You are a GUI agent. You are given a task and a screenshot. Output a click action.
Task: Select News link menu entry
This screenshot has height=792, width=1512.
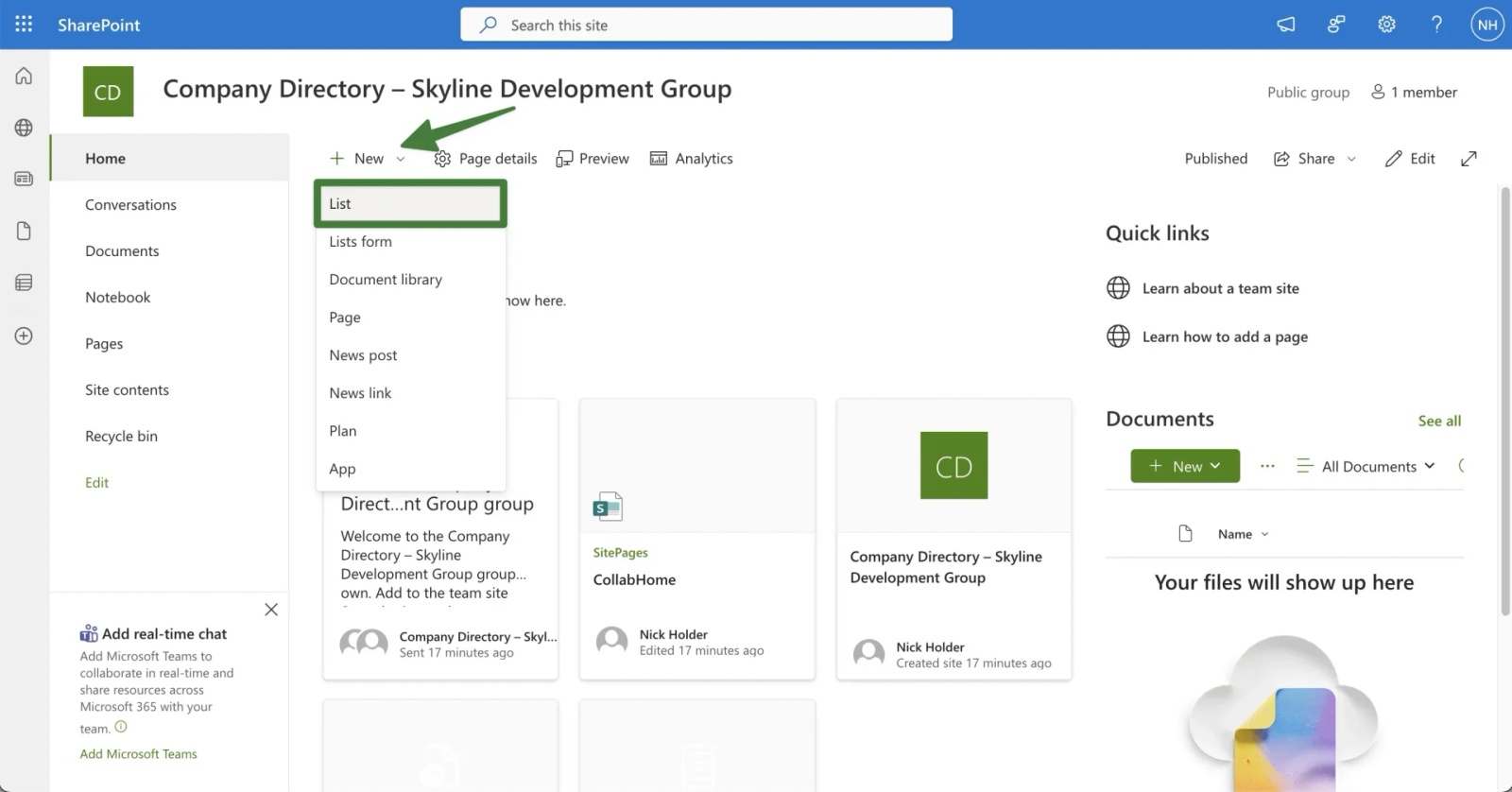click(410, 393)
